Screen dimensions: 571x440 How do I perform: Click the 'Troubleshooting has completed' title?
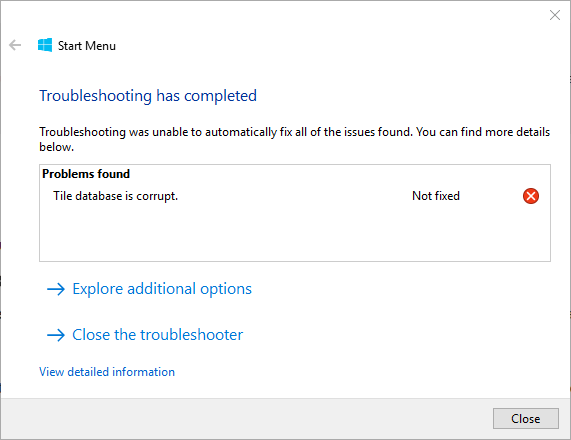(148, 96)
